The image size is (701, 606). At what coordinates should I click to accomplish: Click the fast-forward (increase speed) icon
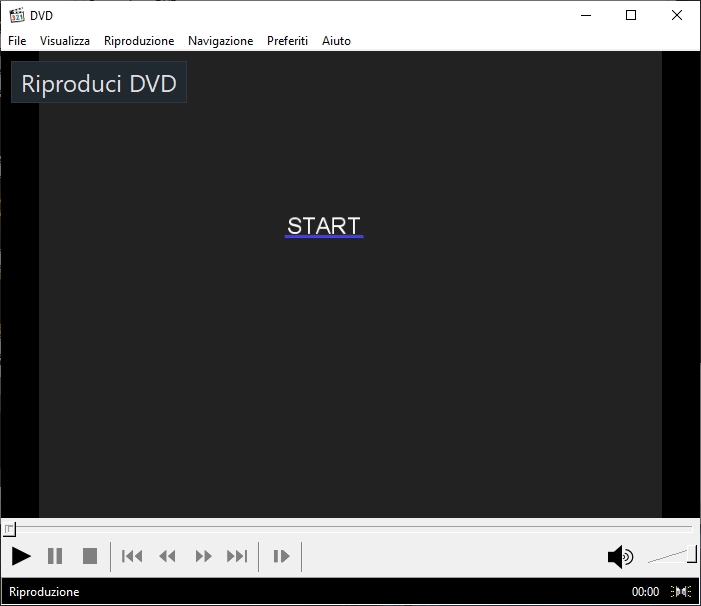tap(203, 556)
